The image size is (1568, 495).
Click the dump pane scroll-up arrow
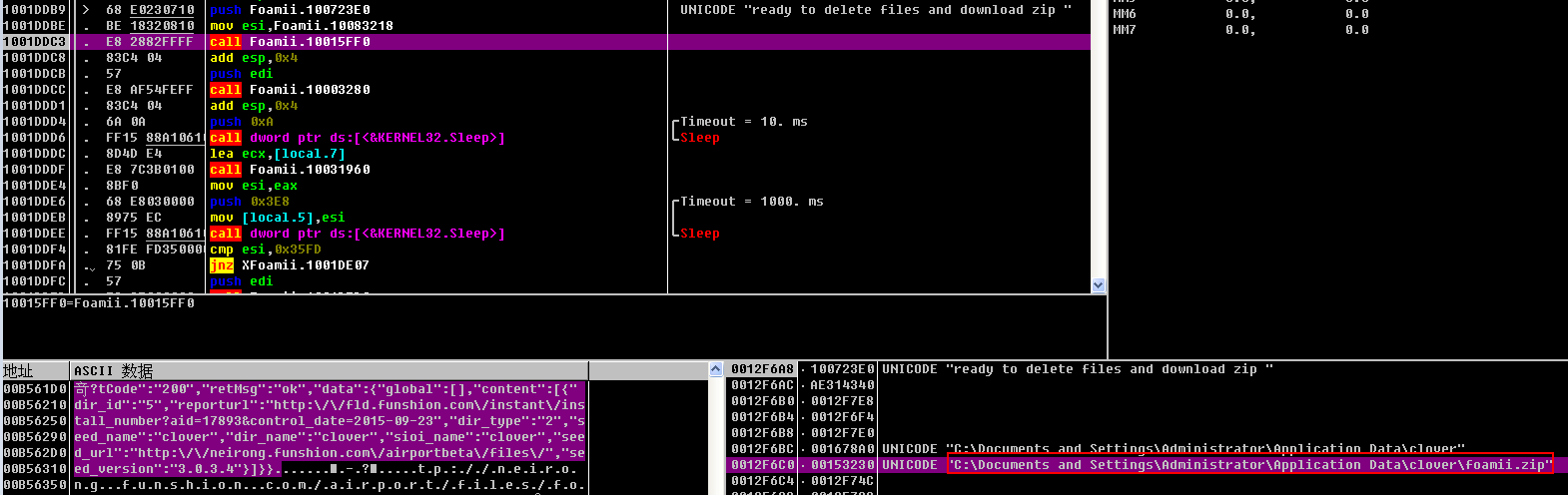coord(715,370)
